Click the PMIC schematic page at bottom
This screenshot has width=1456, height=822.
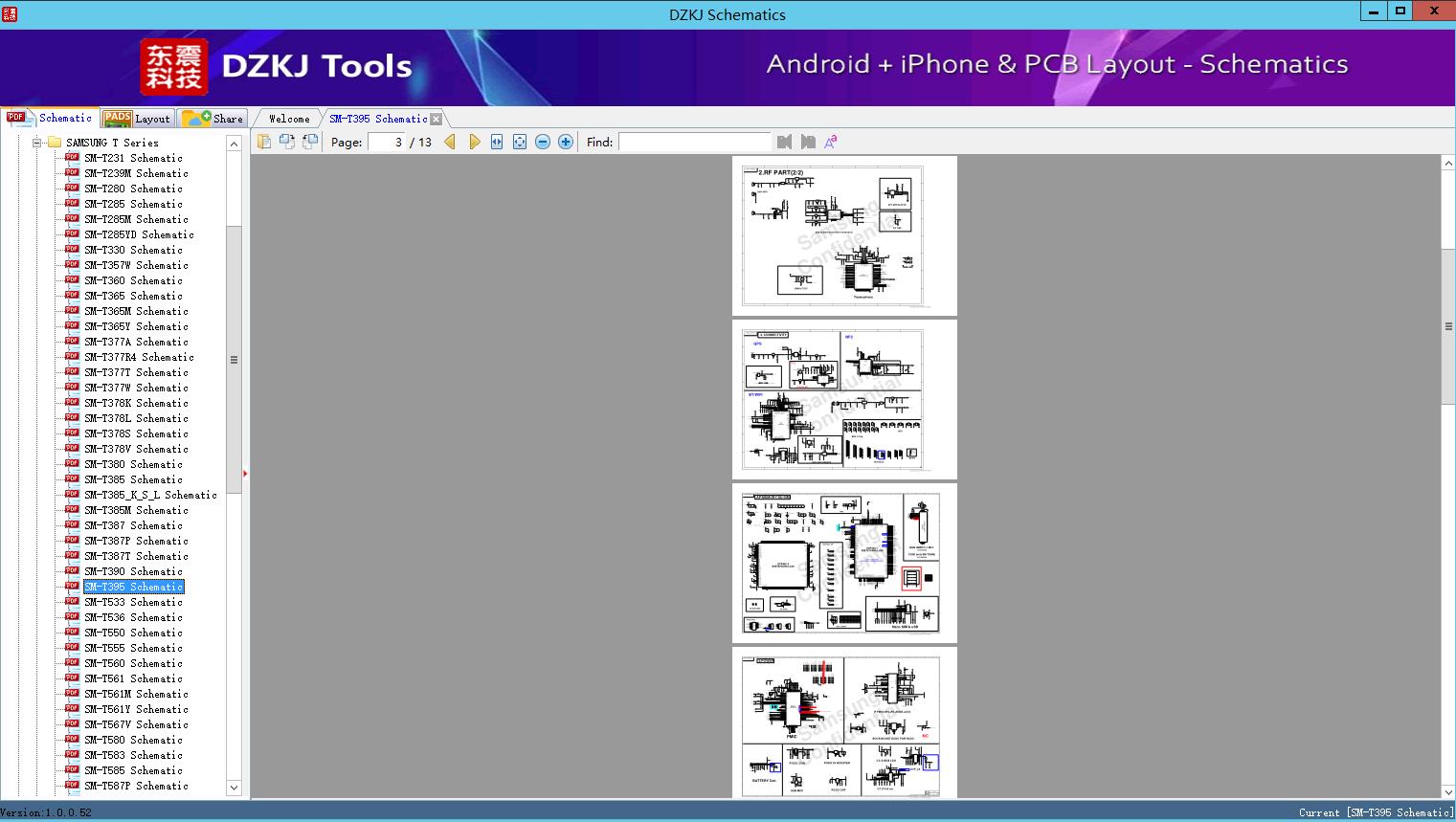tap(844, 722)
